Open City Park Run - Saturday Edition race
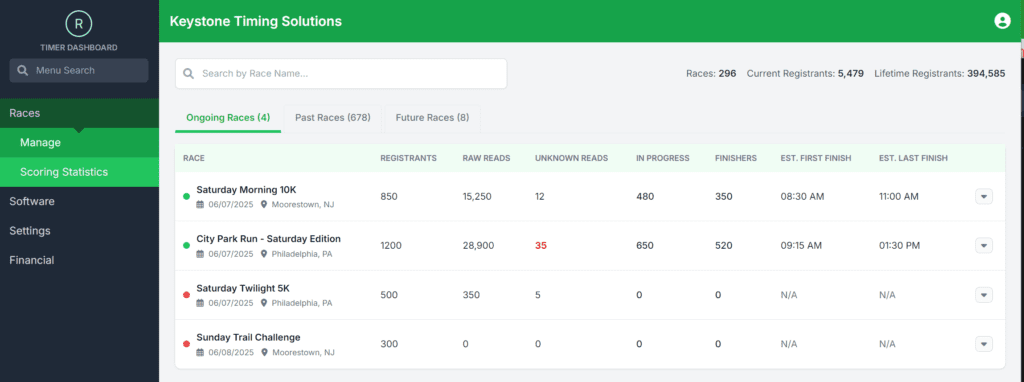 coord(268,239)
